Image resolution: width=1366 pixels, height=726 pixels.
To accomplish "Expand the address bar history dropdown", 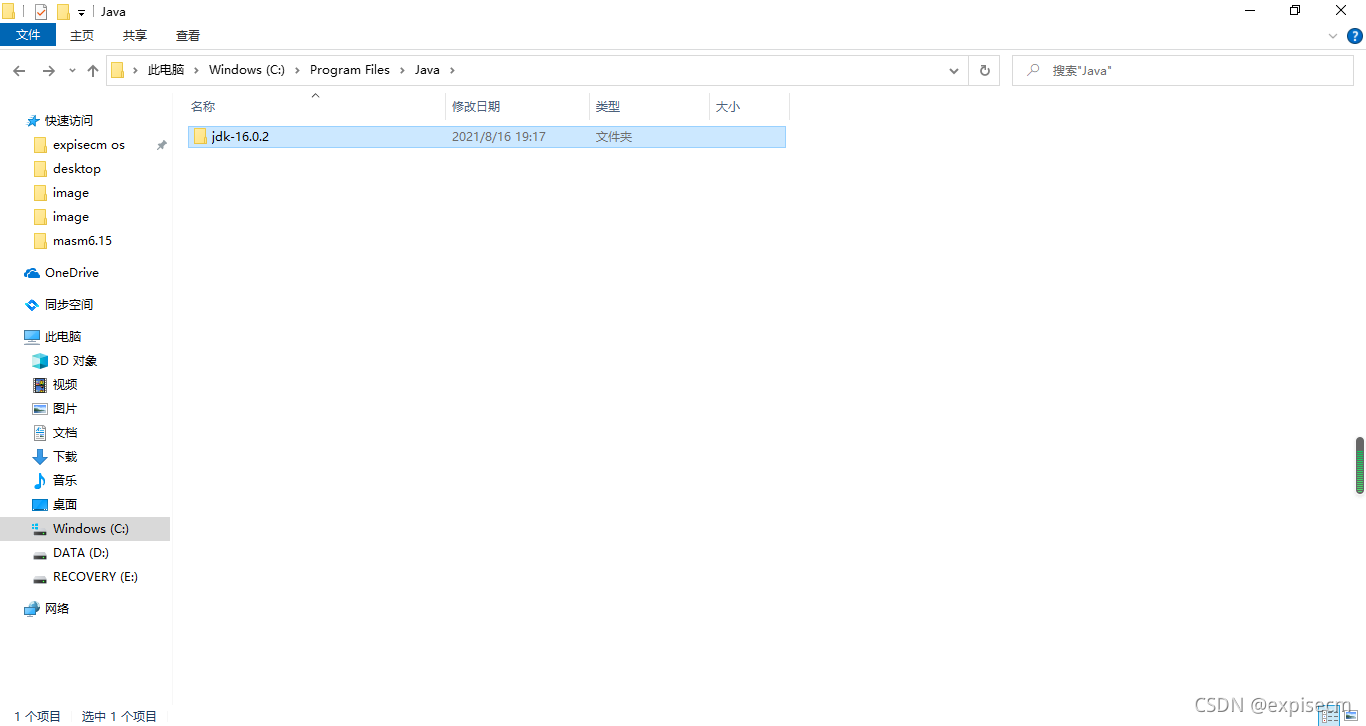I will [954, 70].
